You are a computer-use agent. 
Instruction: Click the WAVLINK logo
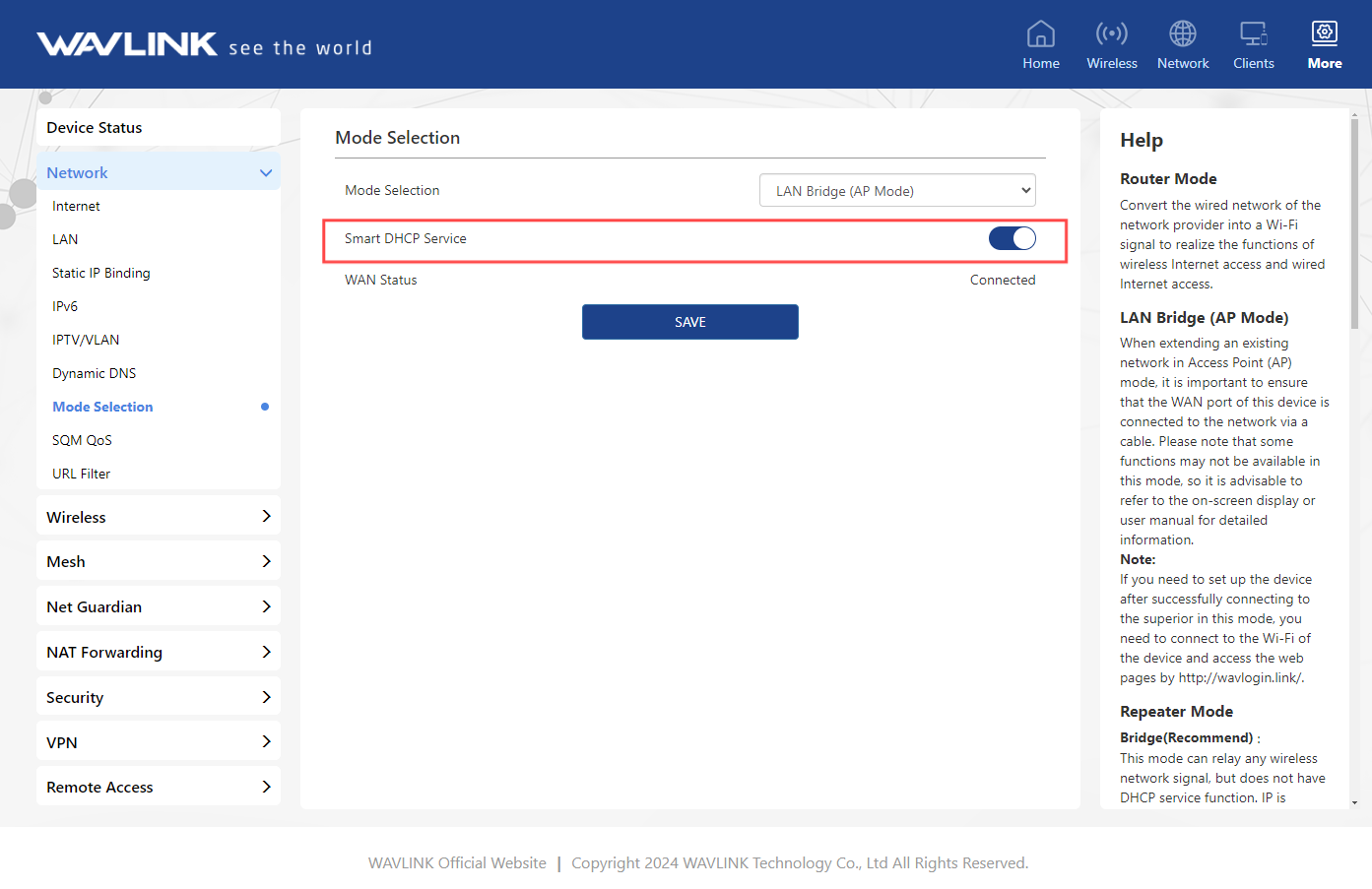127,44
